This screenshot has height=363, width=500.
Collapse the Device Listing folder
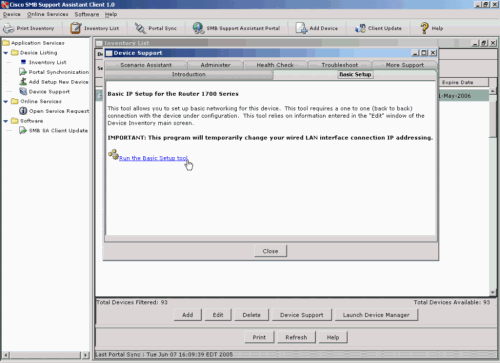coord(6,53)
